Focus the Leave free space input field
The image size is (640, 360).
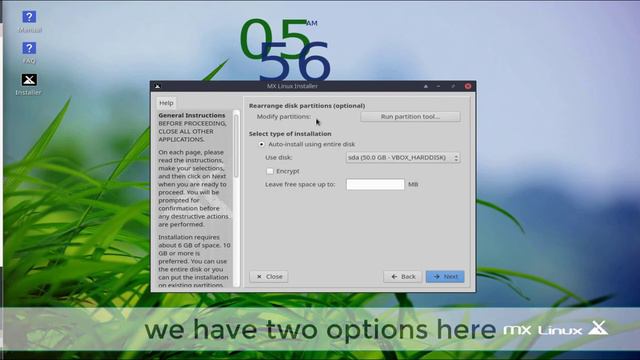[x=375, y=184]
